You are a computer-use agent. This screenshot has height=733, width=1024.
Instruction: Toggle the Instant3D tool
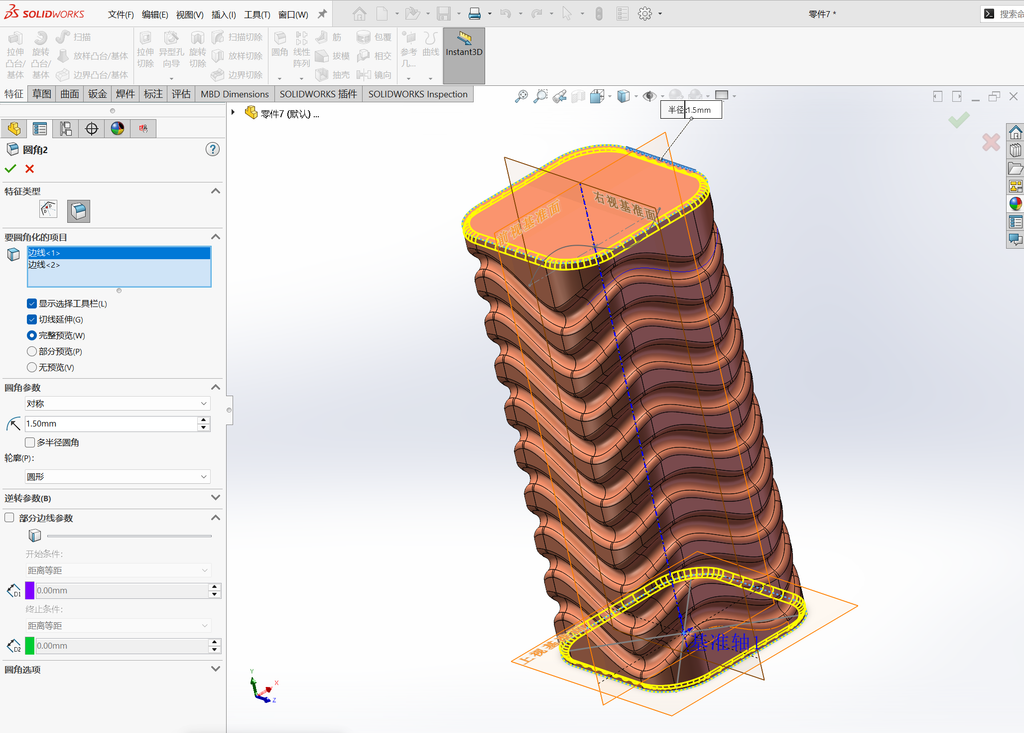click(464, 56)
